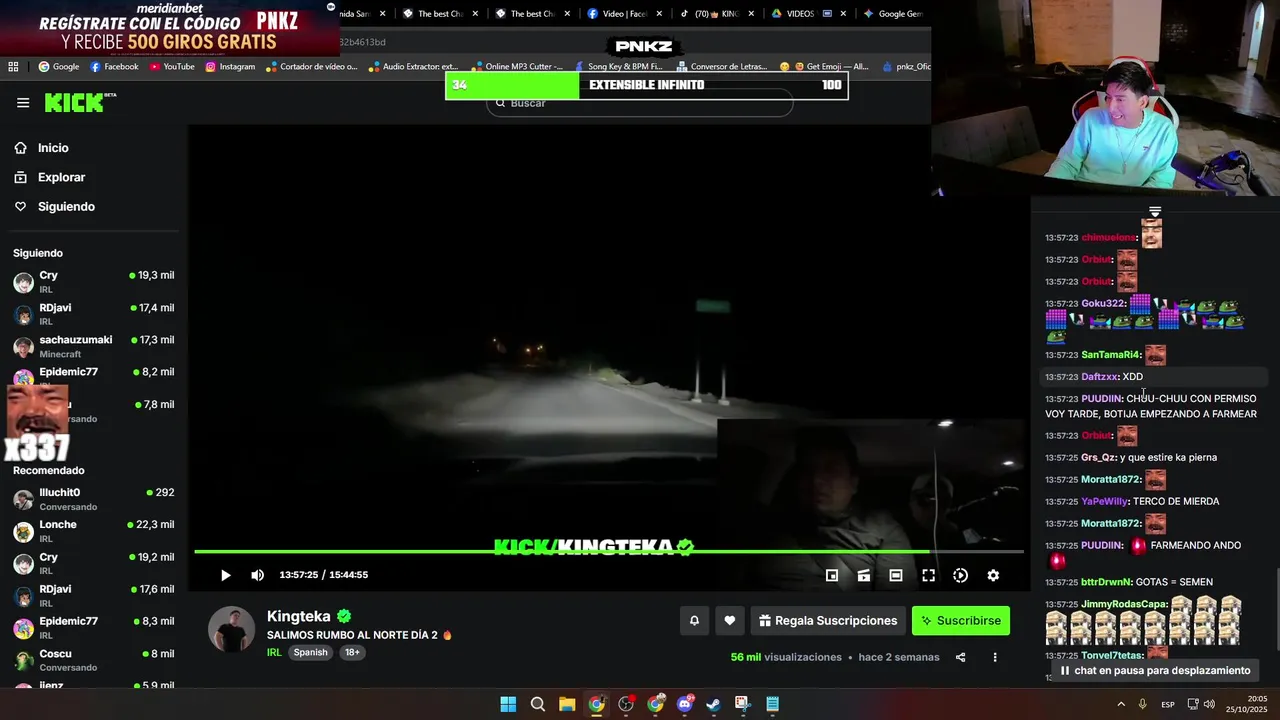Share the video via the share icon
Viewport: 1280px width, 720px height.
(x=960, y=657)
